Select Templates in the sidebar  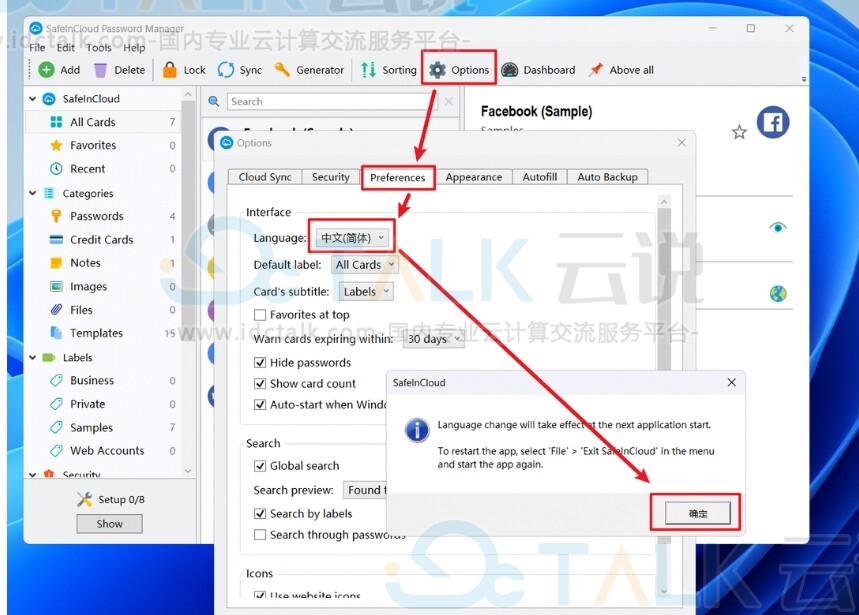103,333
